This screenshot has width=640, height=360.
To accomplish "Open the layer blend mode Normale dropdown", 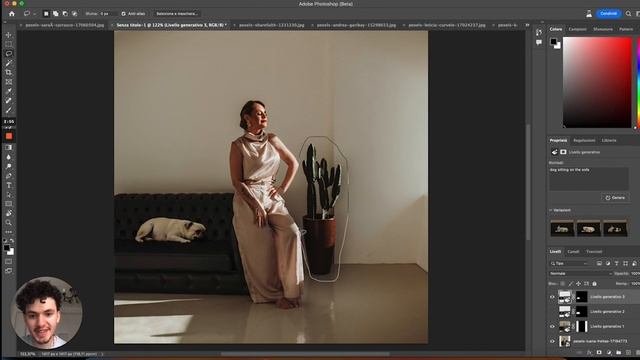I will click(x=580, y=273).
